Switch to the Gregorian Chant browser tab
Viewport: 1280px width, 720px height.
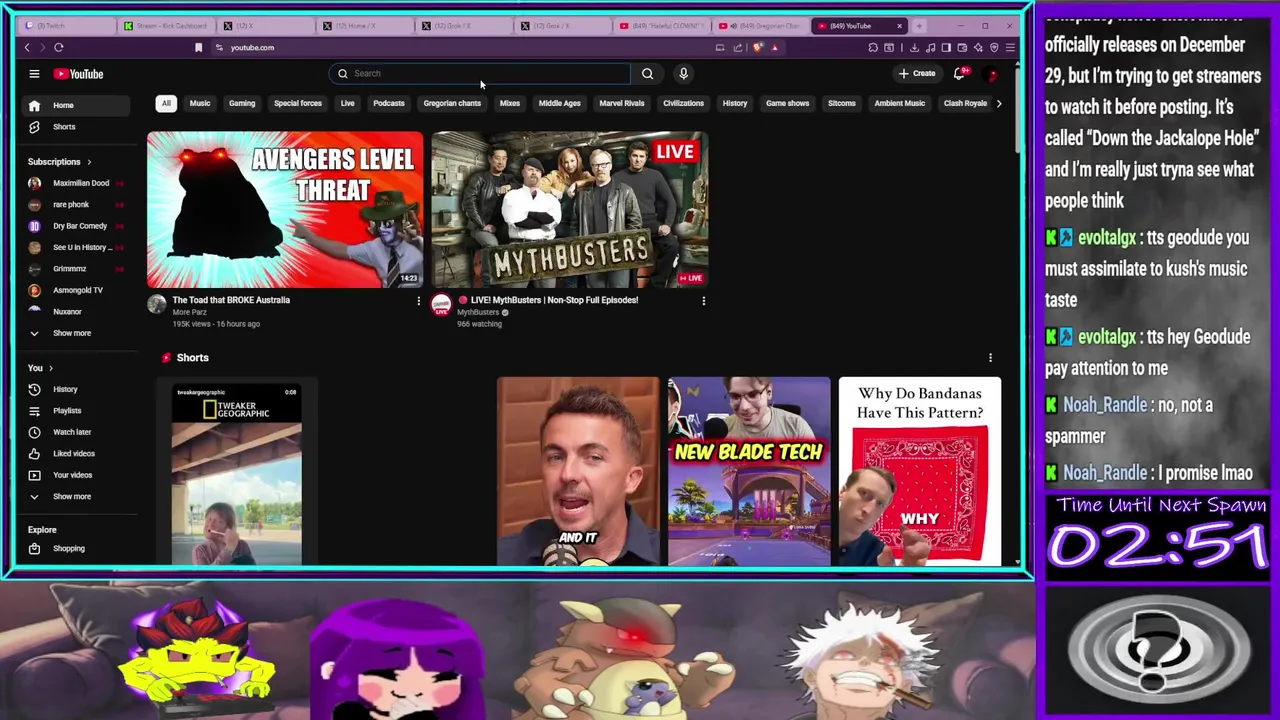[760, 26]
